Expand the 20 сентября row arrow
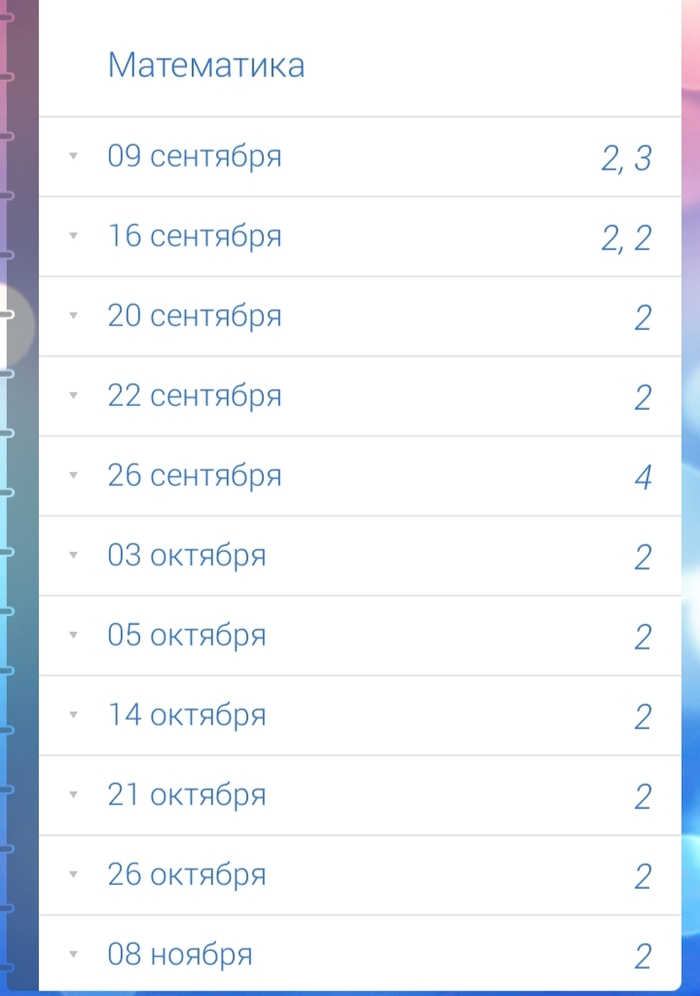 [73, 317]
